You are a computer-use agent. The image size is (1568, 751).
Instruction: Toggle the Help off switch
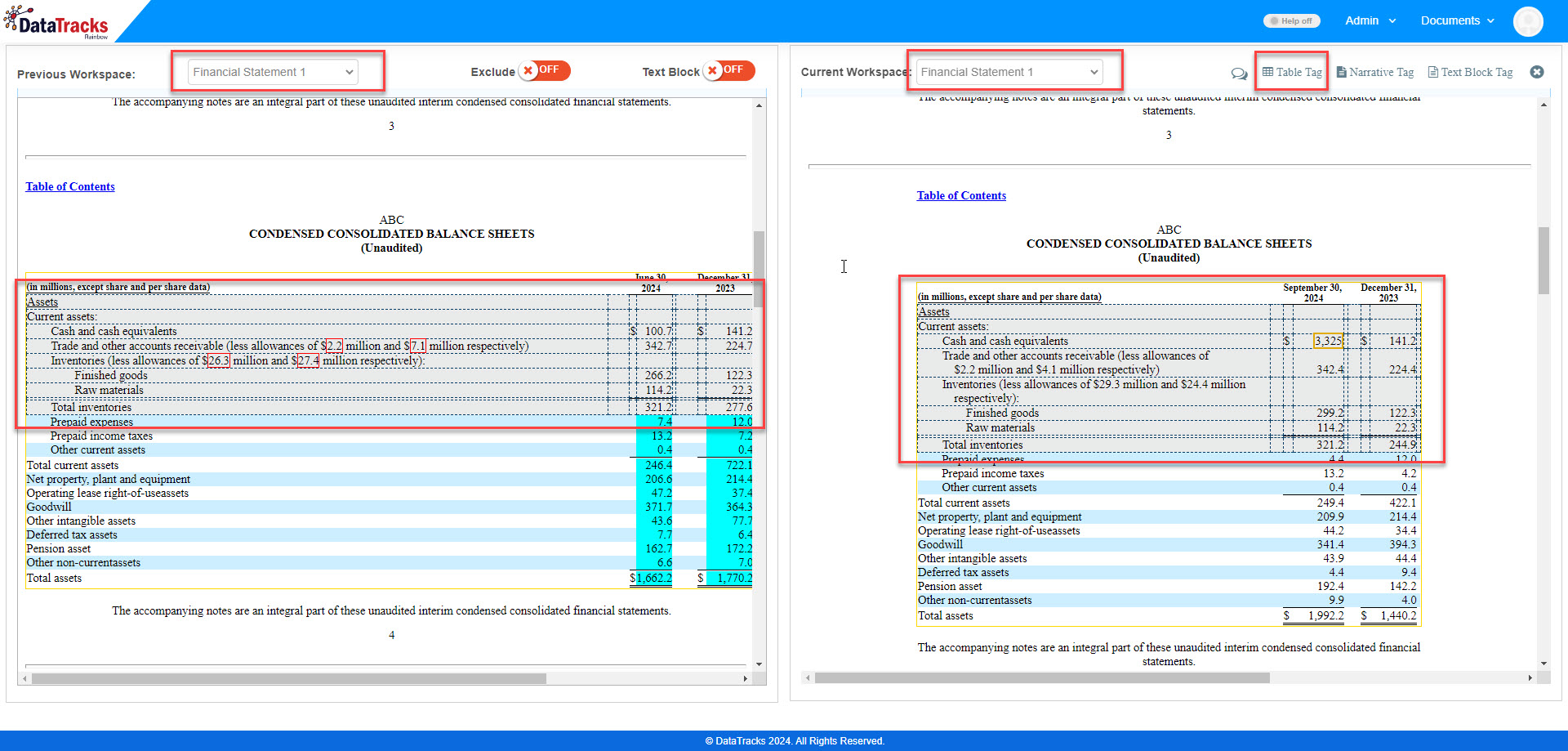[1292, 20]
